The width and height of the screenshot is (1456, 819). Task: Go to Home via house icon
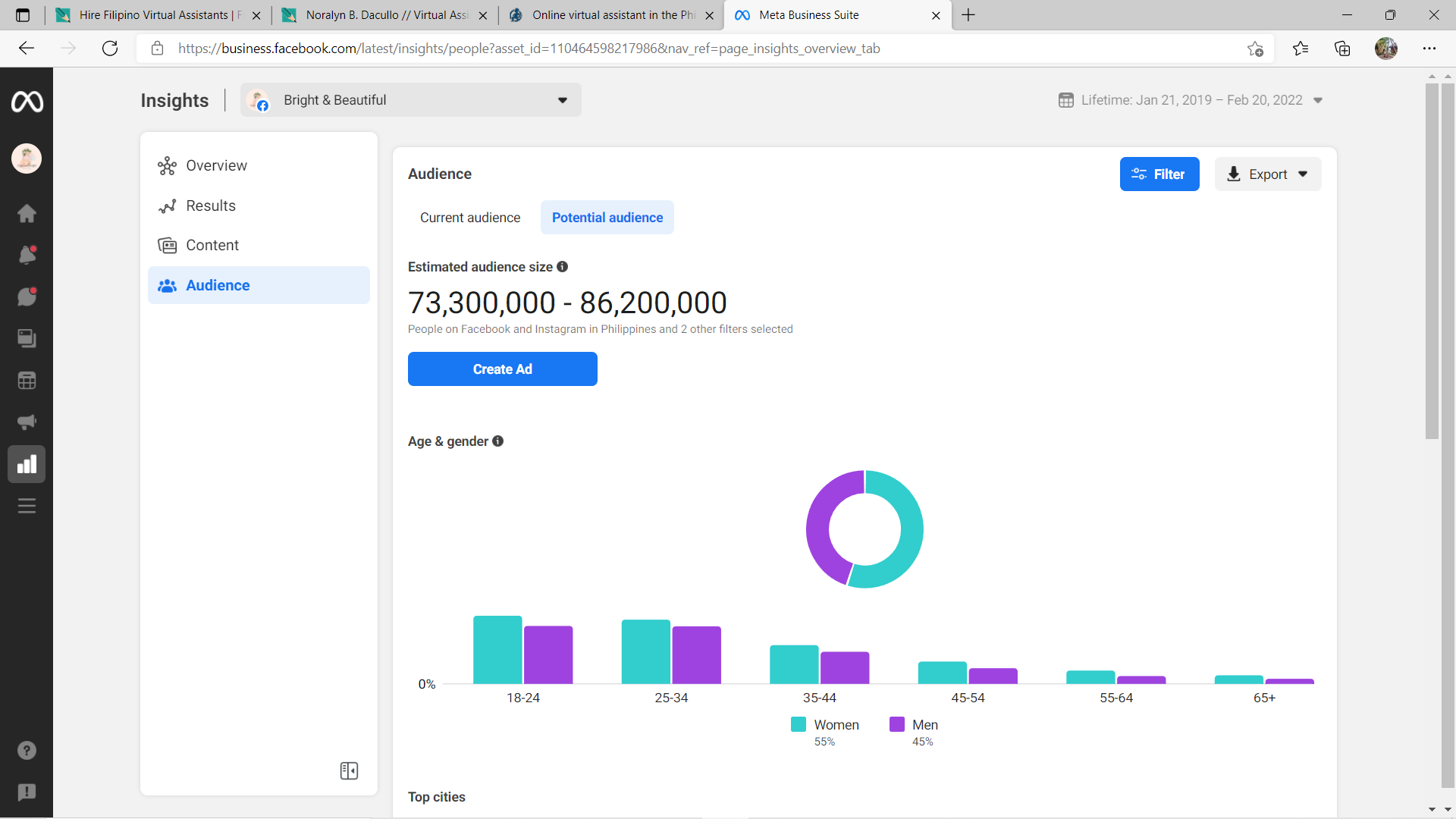coord(27,213)
